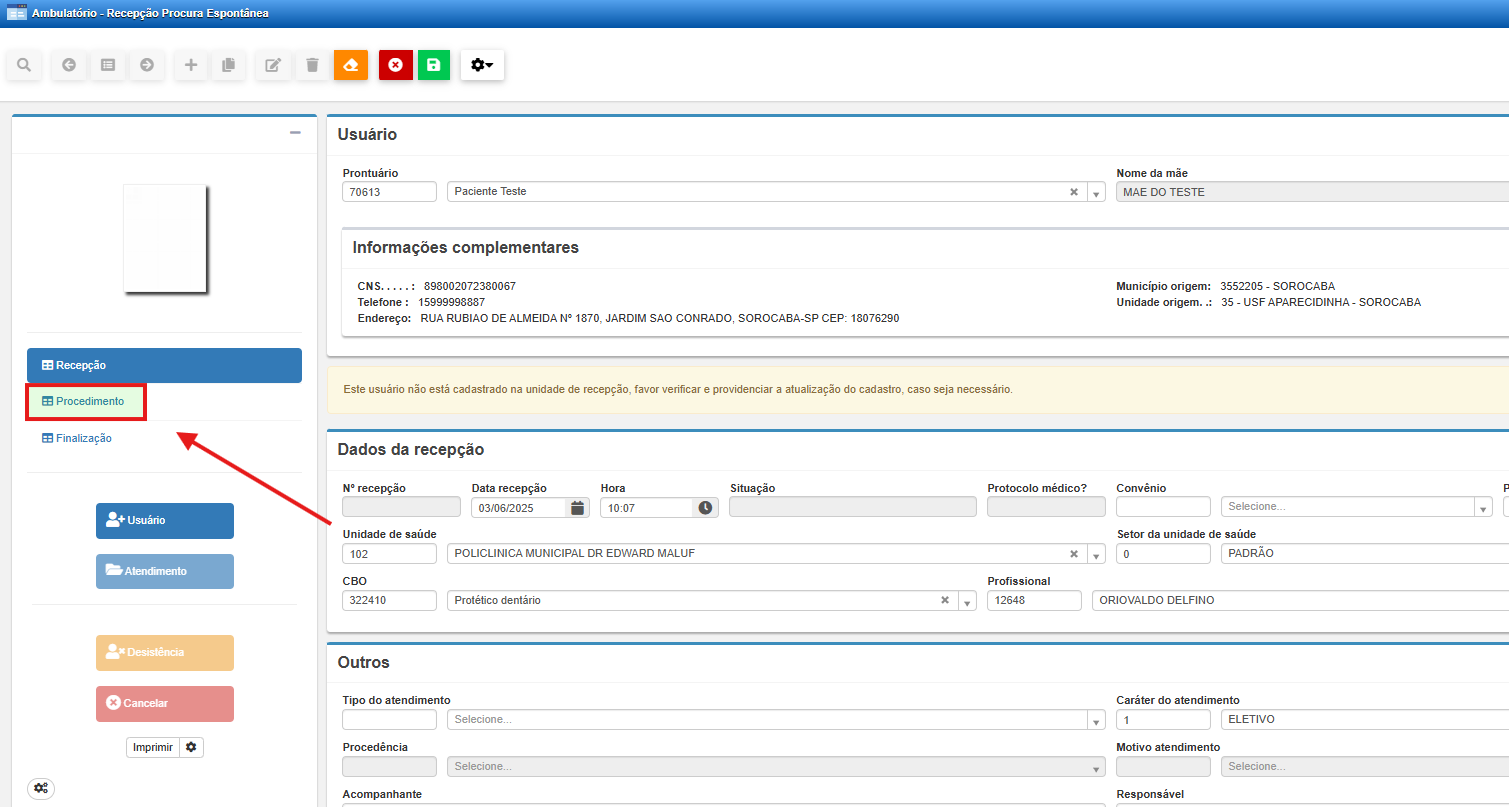Go to previous record with left arrow
This screenshot has height=807, width=1509.
69,65
